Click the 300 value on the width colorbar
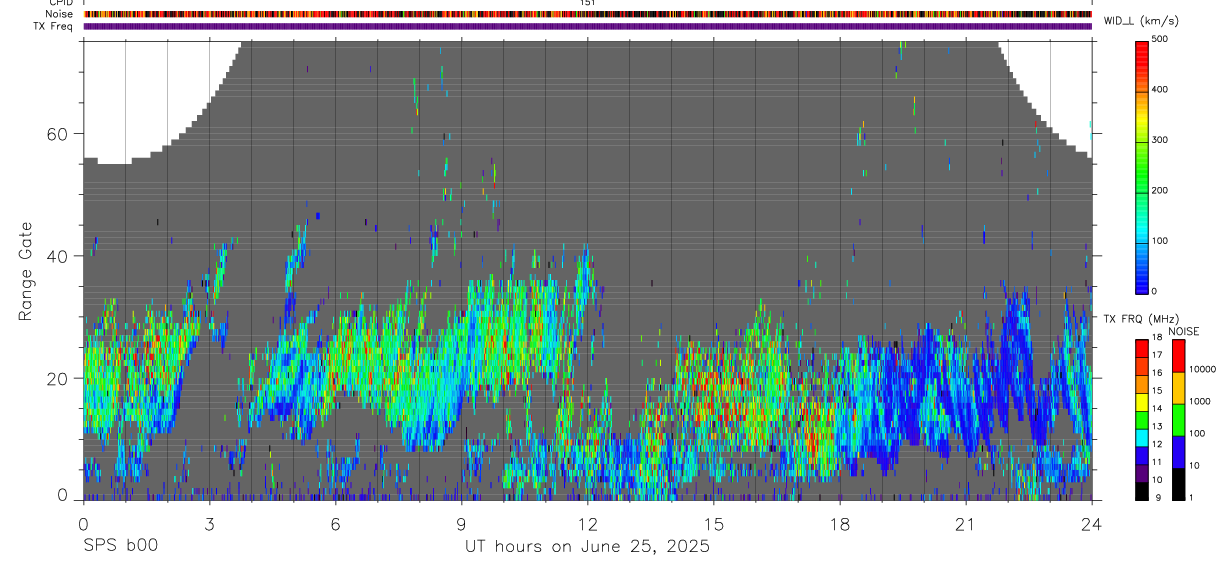The height and width of the screenshot is (567, 1228). tap(1160, 140)
